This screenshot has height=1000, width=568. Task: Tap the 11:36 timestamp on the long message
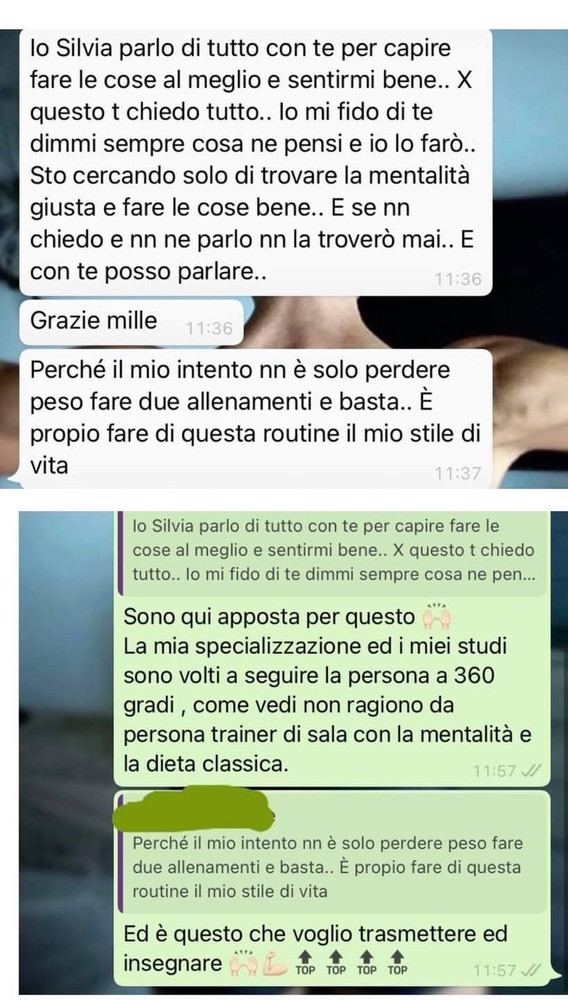tap(458, 279)
